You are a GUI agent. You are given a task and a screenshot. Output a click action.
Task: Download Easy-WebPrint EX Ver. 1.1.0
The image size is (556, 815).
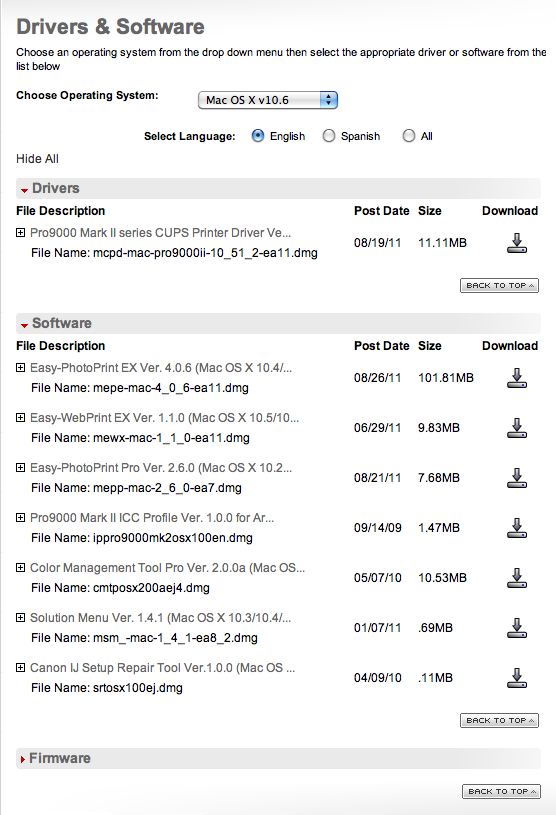pos(517,428)
